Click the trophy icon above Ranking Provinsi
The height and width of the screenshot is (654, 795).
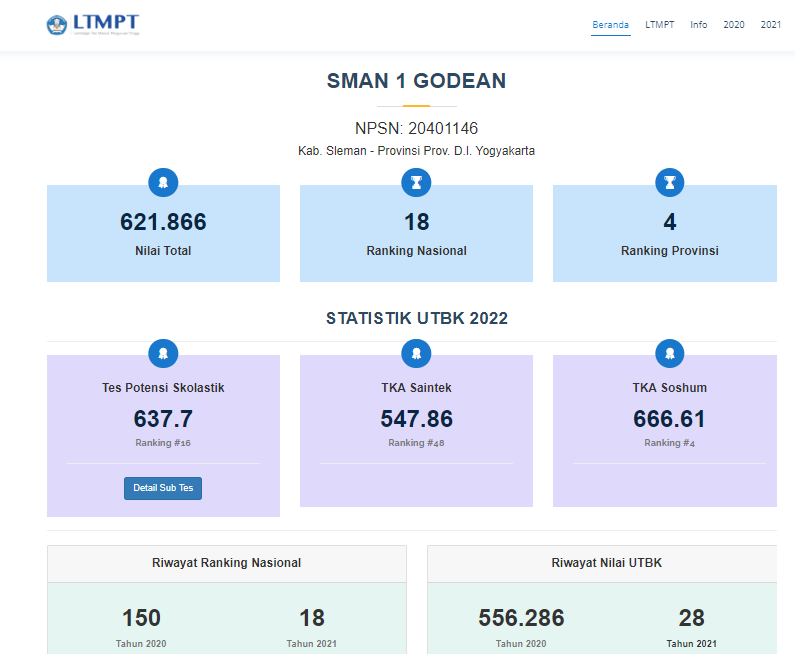pyautogui.click(x=670, y=183)
